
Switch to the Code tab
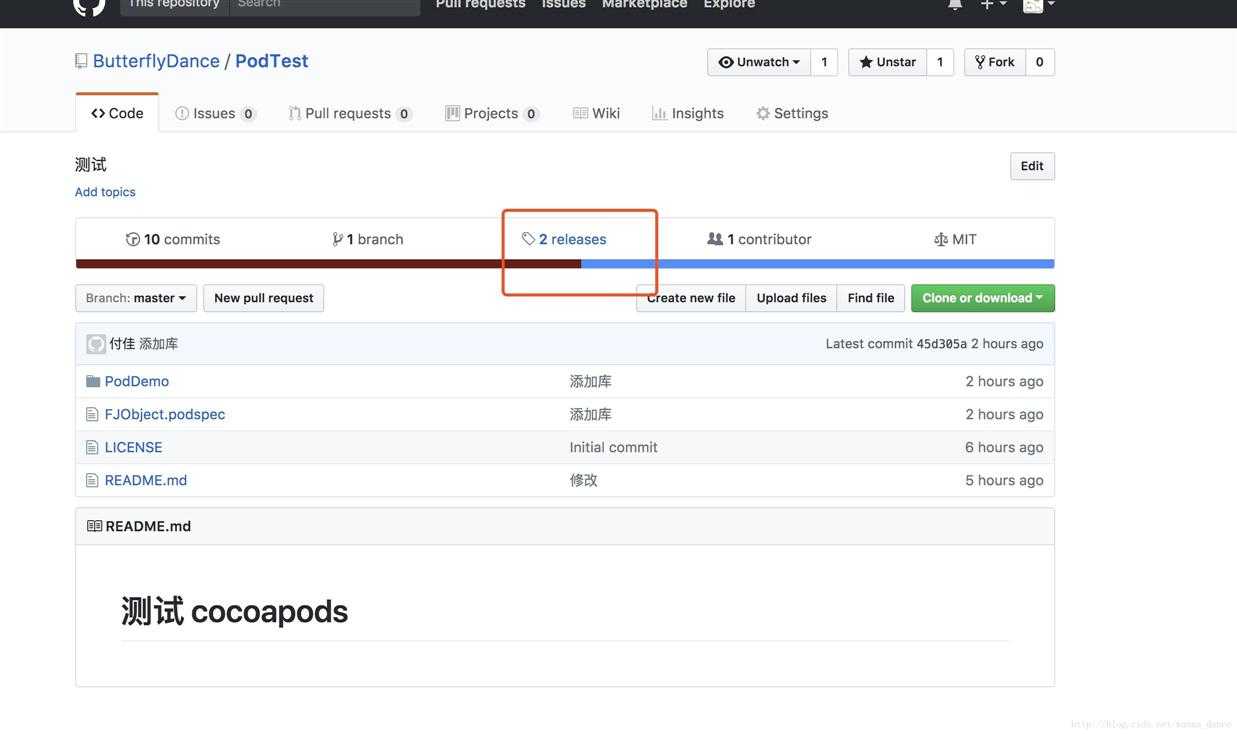tap(117, 113)
